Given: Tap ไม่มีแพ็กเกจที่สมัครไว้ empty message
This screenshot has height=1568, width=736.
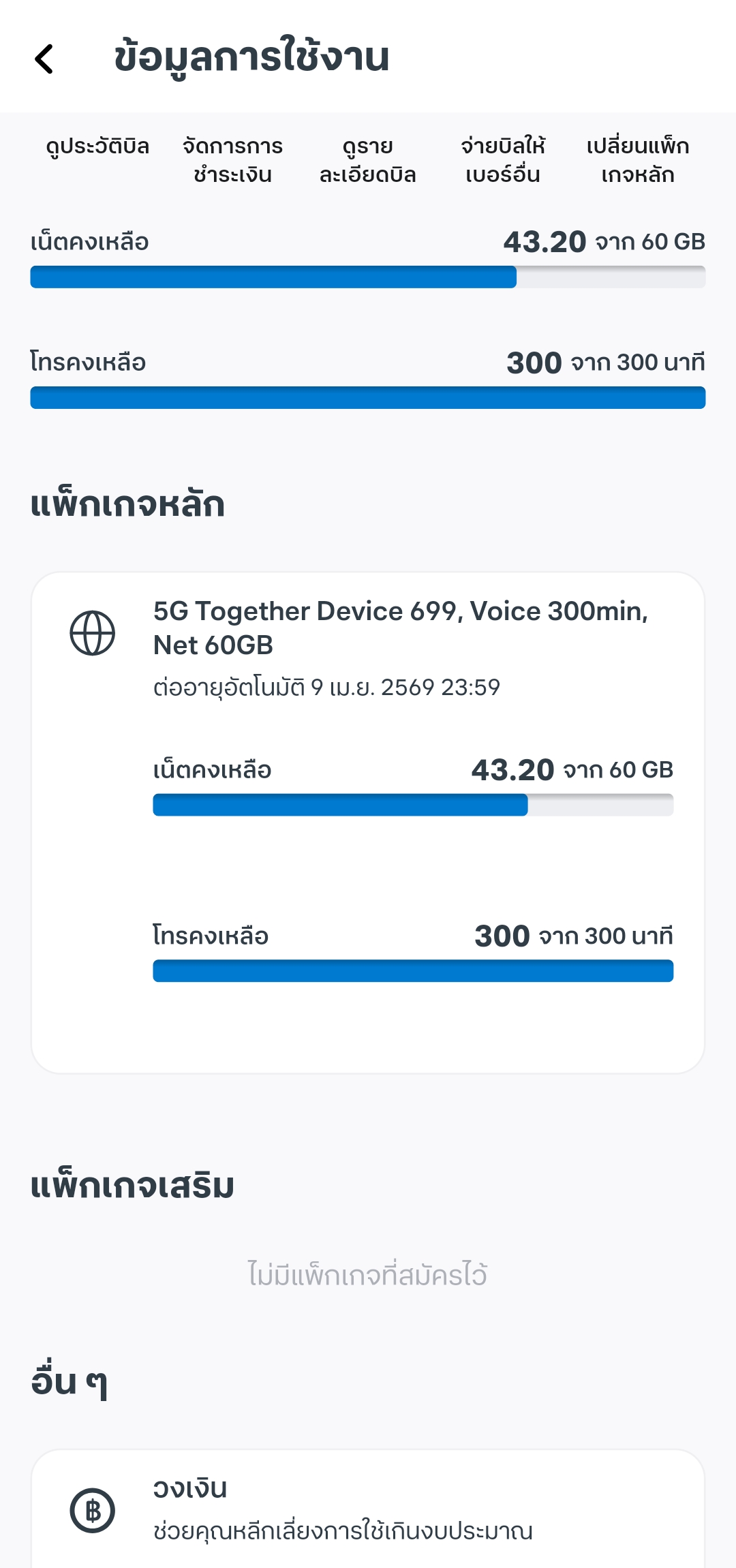Looking at the screenshot, I should tap(368, 1274).
